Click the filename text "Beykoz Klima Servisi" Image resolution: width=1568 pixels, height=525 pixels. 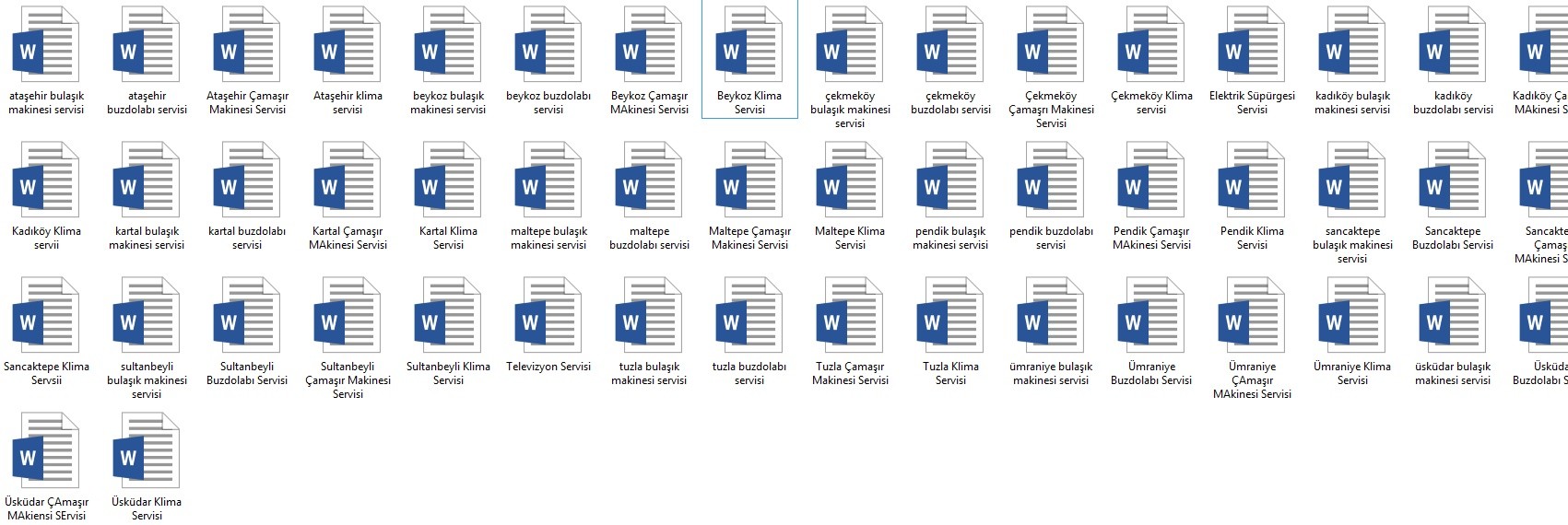(749, 102)
